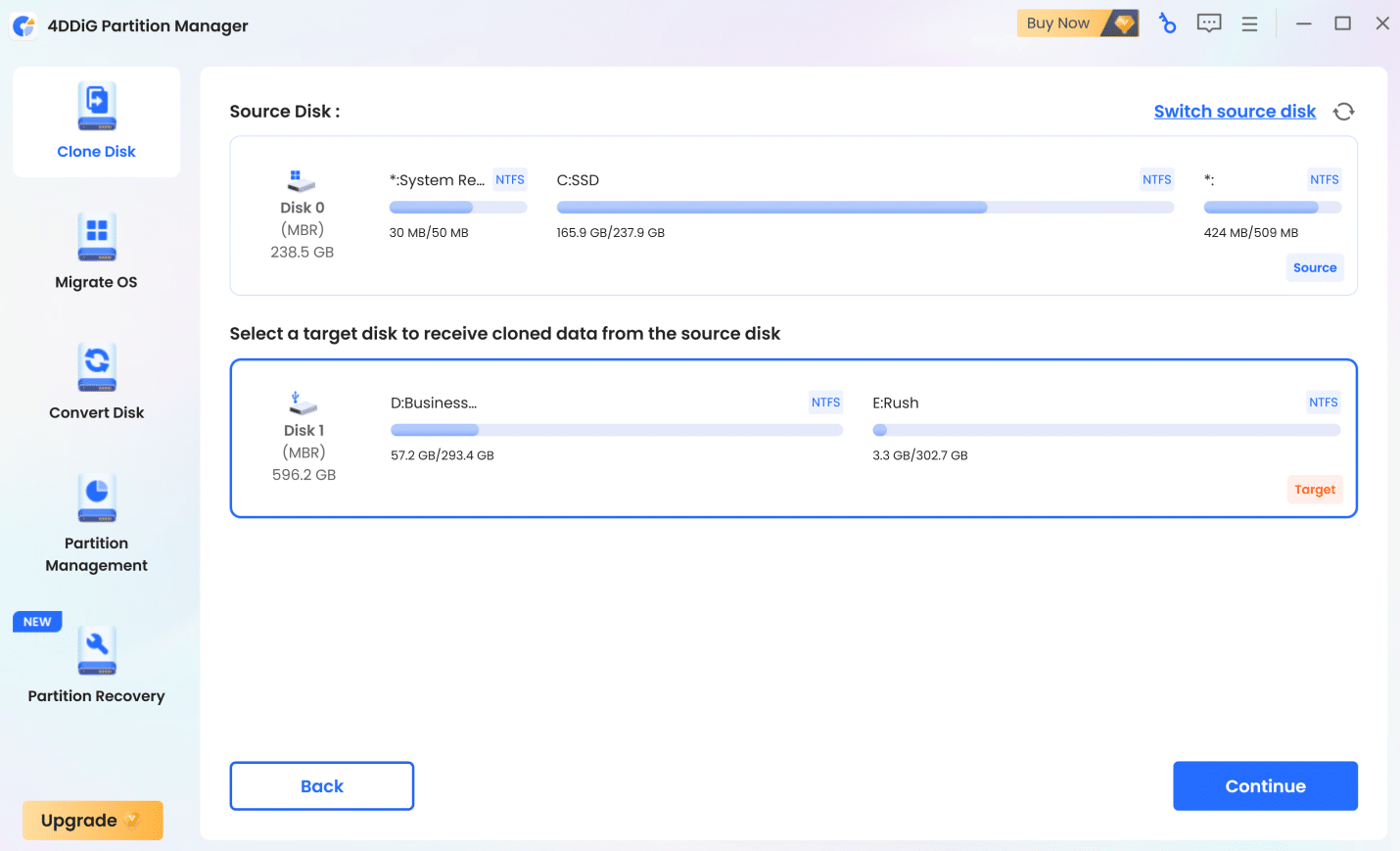The image size is (1400, 851).
Task: Click the '3.3 GB/302.7 GB' text
Action: tap(920, 455)
